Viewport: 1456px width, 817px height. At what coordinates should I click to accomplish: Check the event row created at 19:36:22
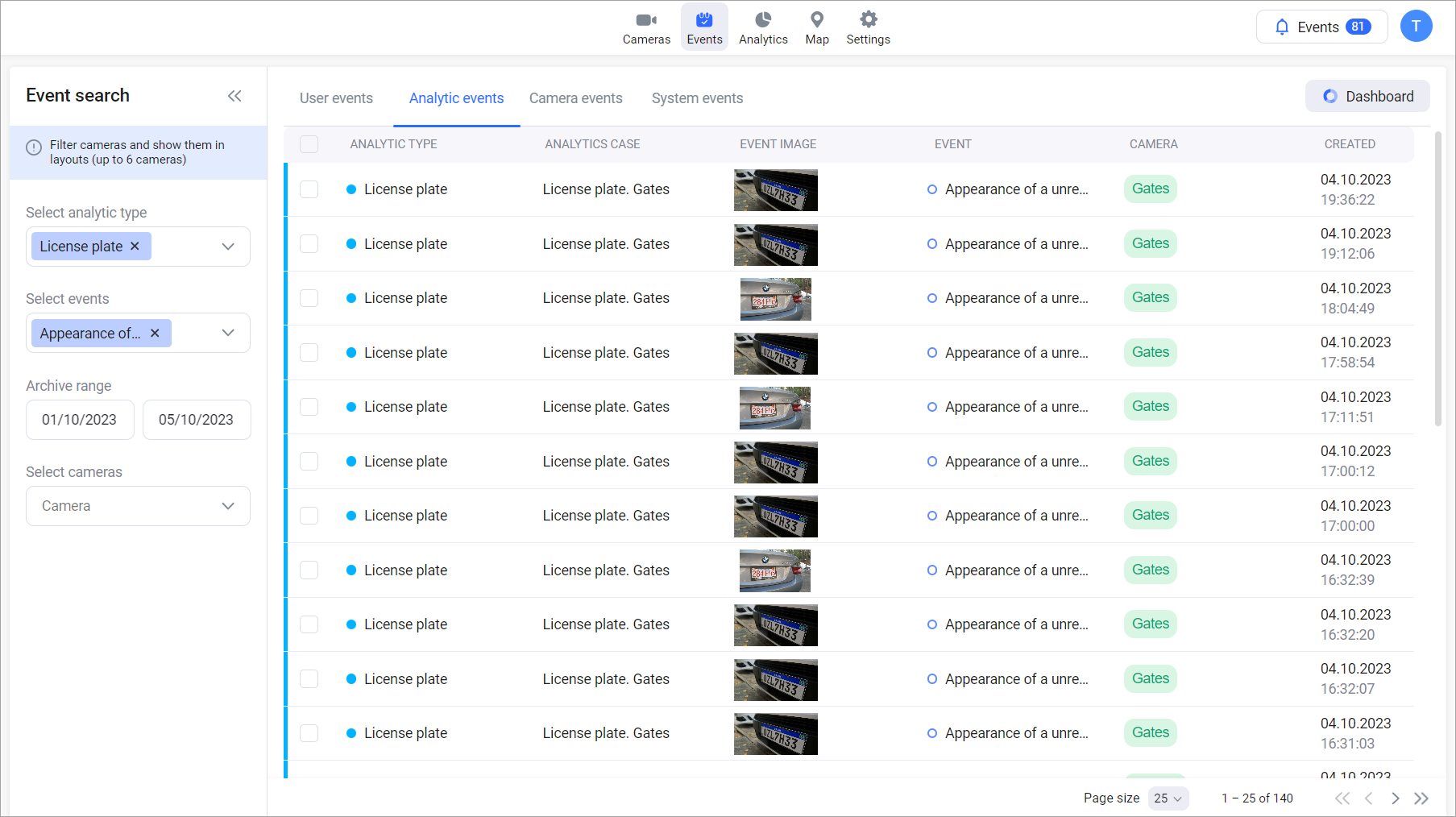pos(309,189)
